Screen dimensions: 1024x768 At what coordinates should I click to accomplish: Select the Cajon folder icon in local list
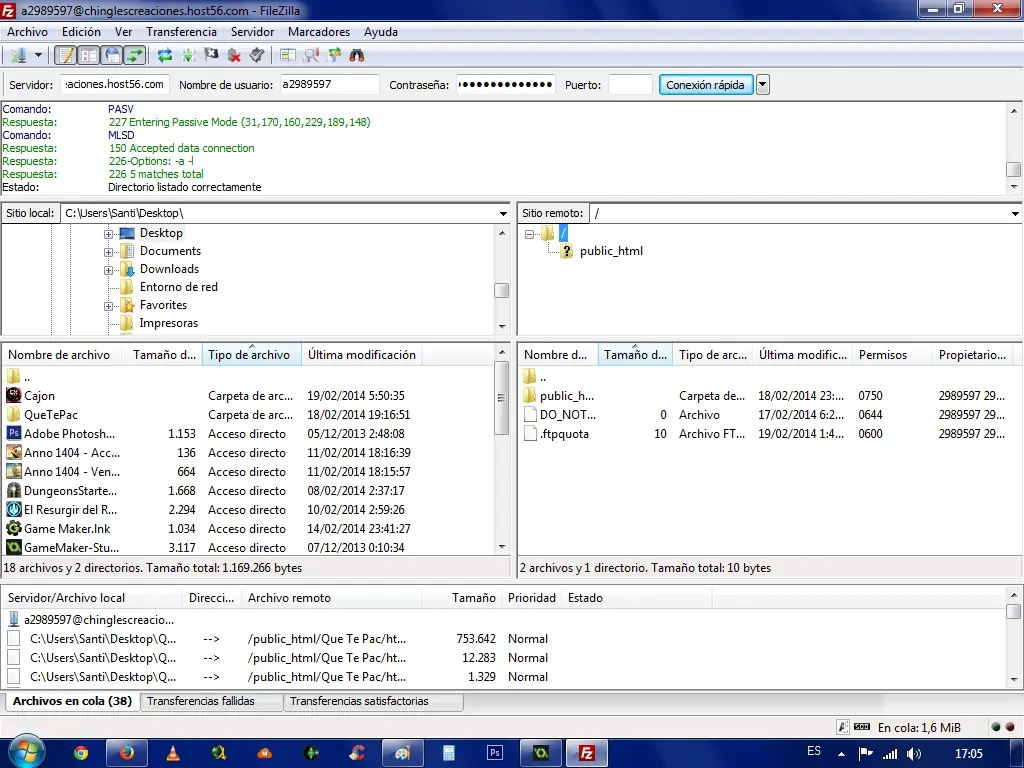point(14,395)
